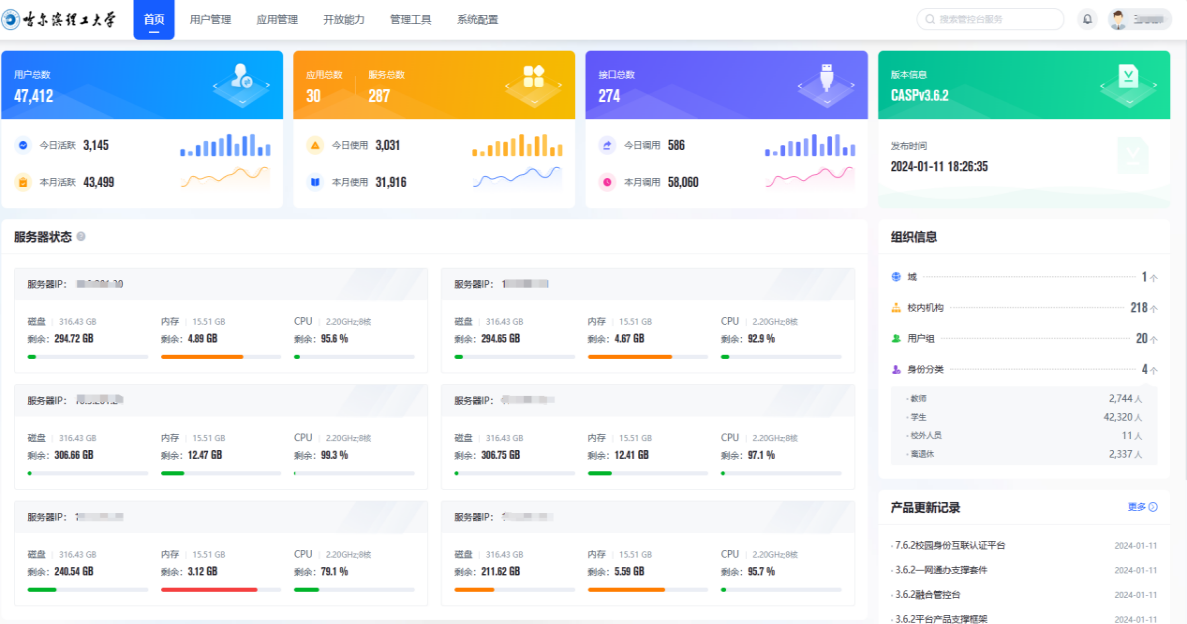Click 更多 link in 产品更新记录
This screenshot has height=624, width=1187.
pos(1142,507)
